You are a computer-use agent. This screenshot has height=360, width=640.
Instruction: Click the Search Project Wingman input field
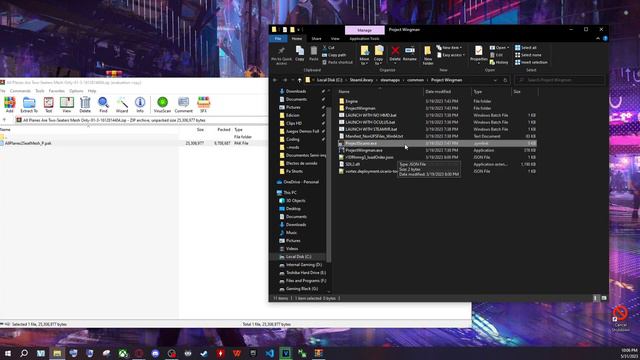[560, 80]
